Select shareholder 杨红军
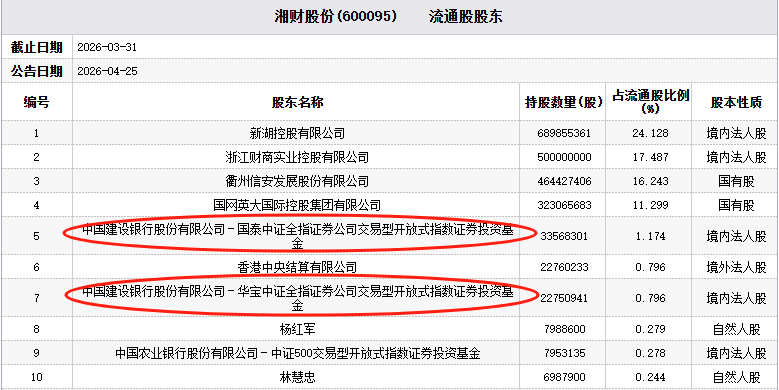The width and height of the screenshot is (779, 390). pos(298,329)
